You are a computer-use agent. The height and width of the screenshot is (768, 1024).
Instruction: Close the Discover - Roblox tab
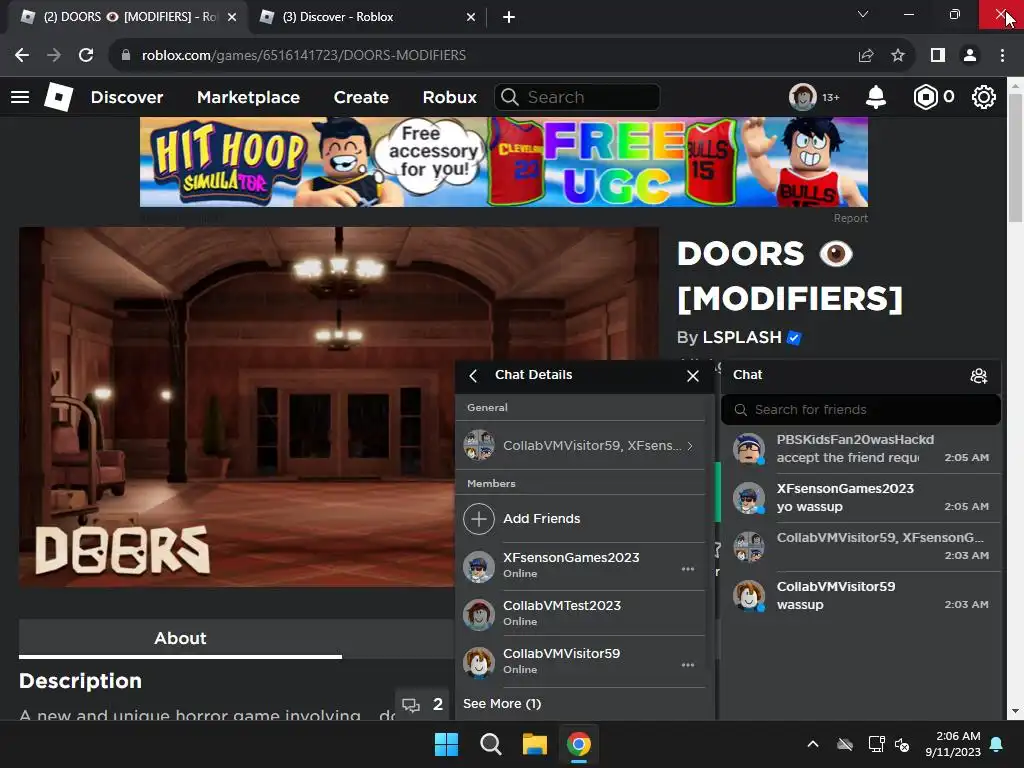(x=471, y=17)
